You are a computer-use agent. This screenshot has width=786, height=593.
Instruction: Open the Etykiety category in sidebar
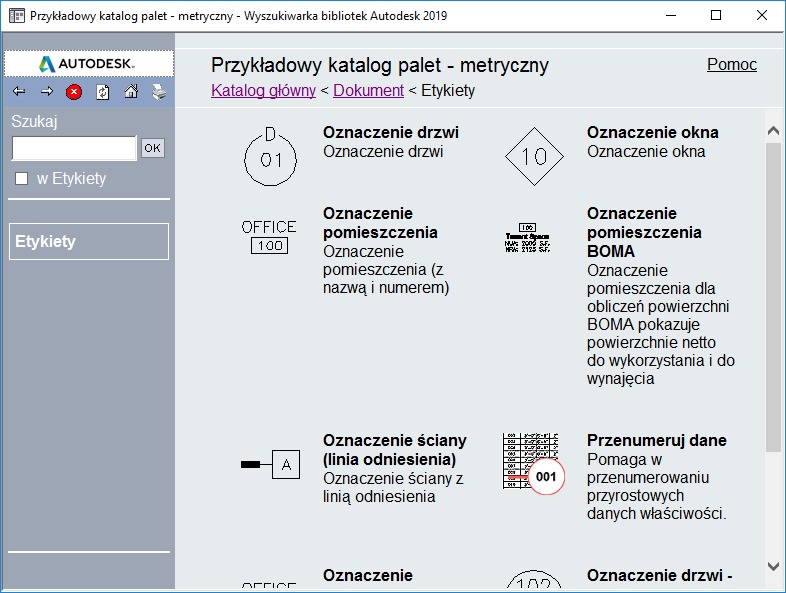click(x=89, y=241)
